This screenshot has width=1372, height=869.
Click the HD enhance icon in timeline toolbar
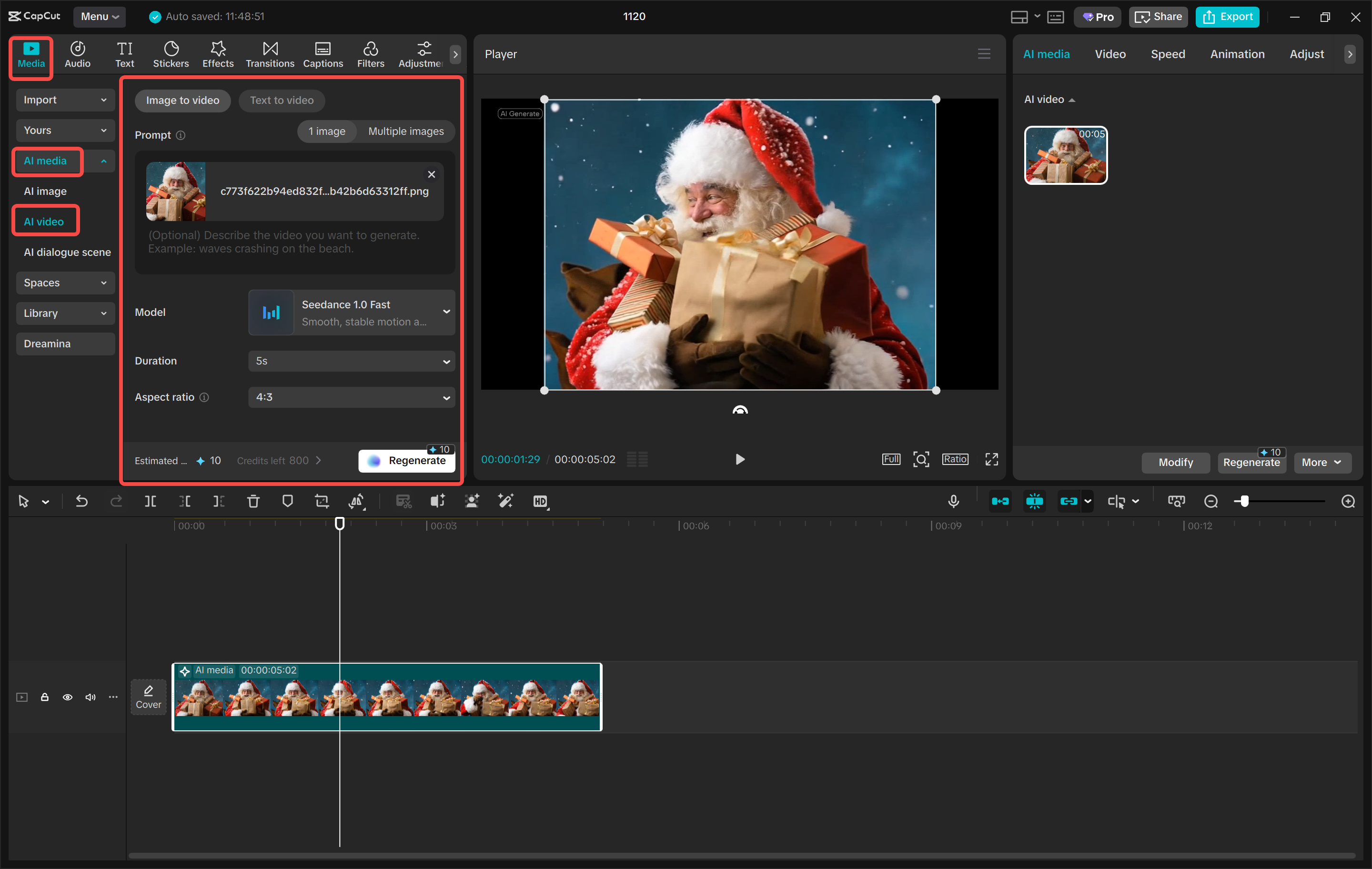tap(541, 502)
